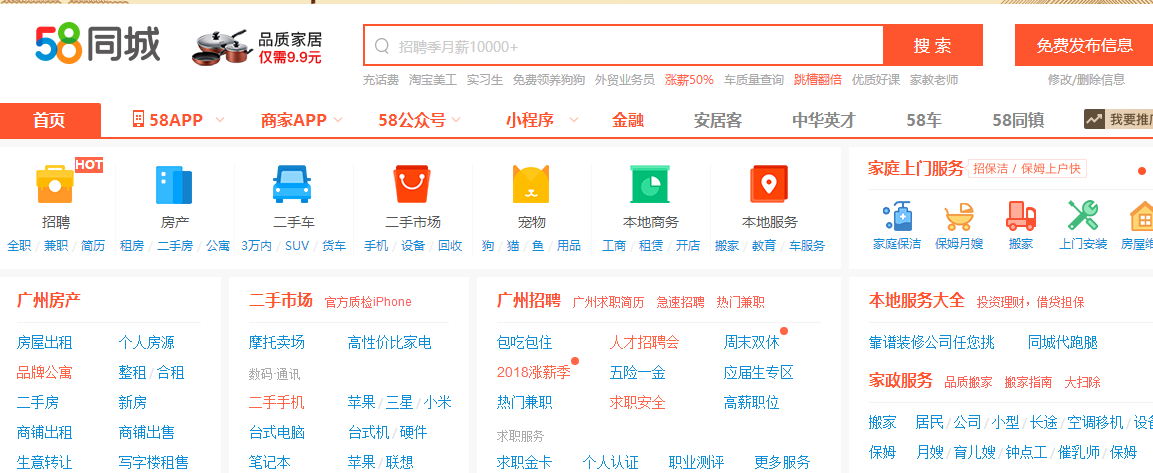Click the 充话费 hot search link

pos(381,79)
